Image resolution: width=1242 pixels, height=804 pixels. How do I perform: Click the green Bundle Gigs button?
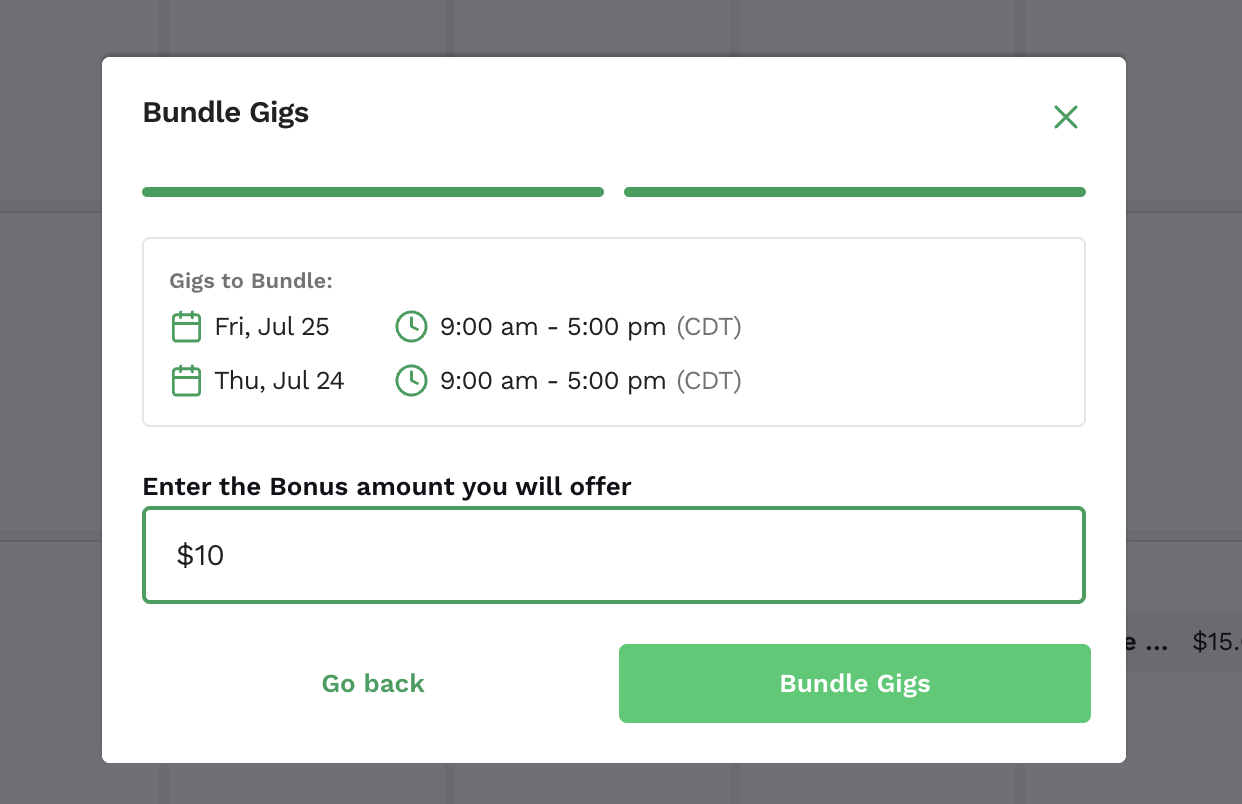(x=855, y=683)
